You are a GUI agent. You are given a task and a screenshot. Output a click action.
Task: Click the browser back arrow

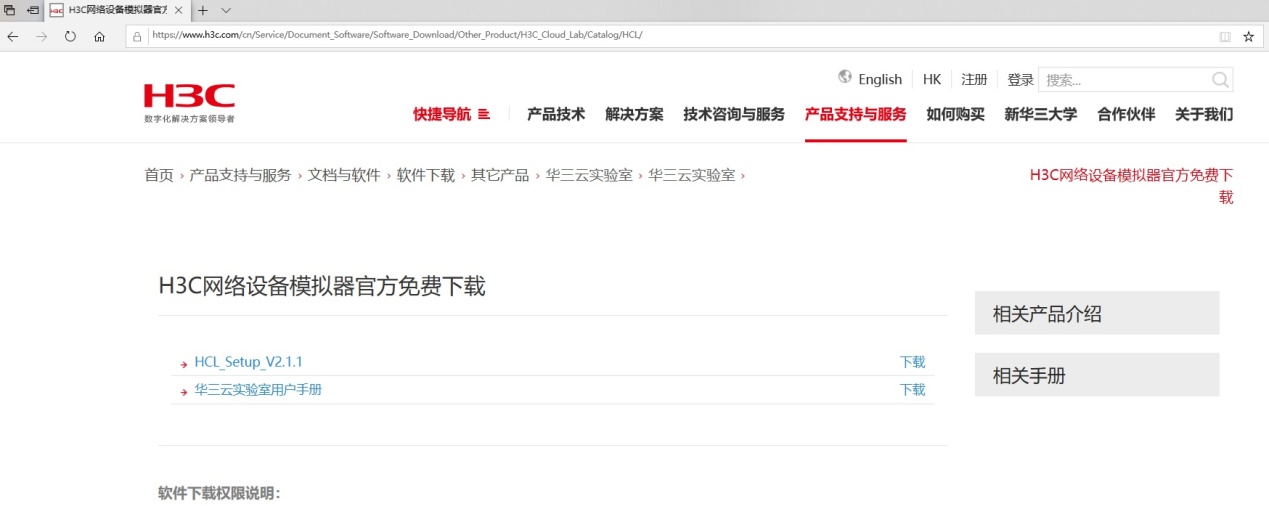click(12, 36)
